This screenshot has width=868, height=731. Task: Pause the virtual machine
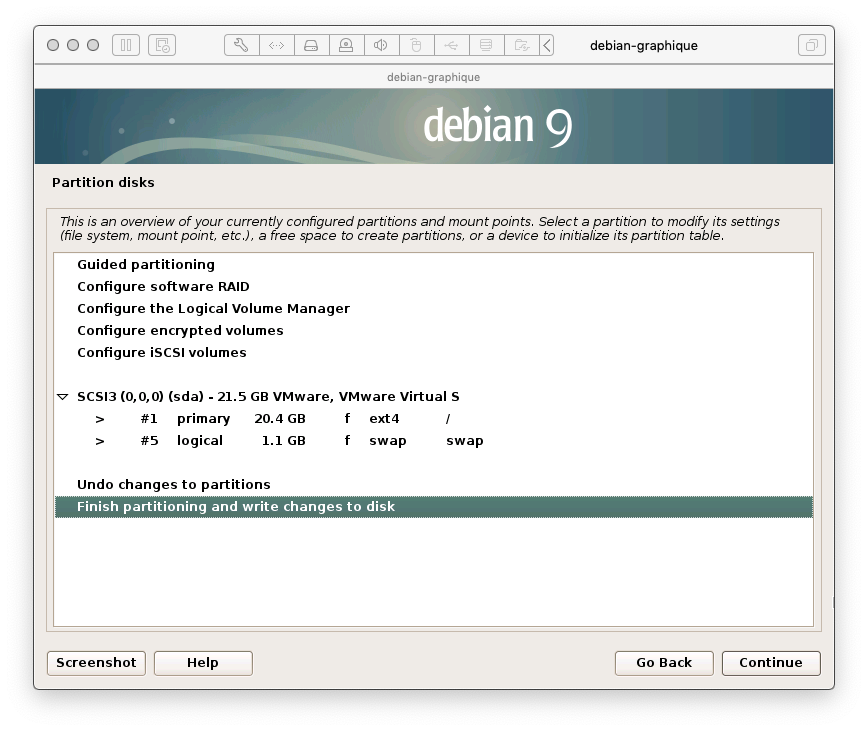(126, 45)
